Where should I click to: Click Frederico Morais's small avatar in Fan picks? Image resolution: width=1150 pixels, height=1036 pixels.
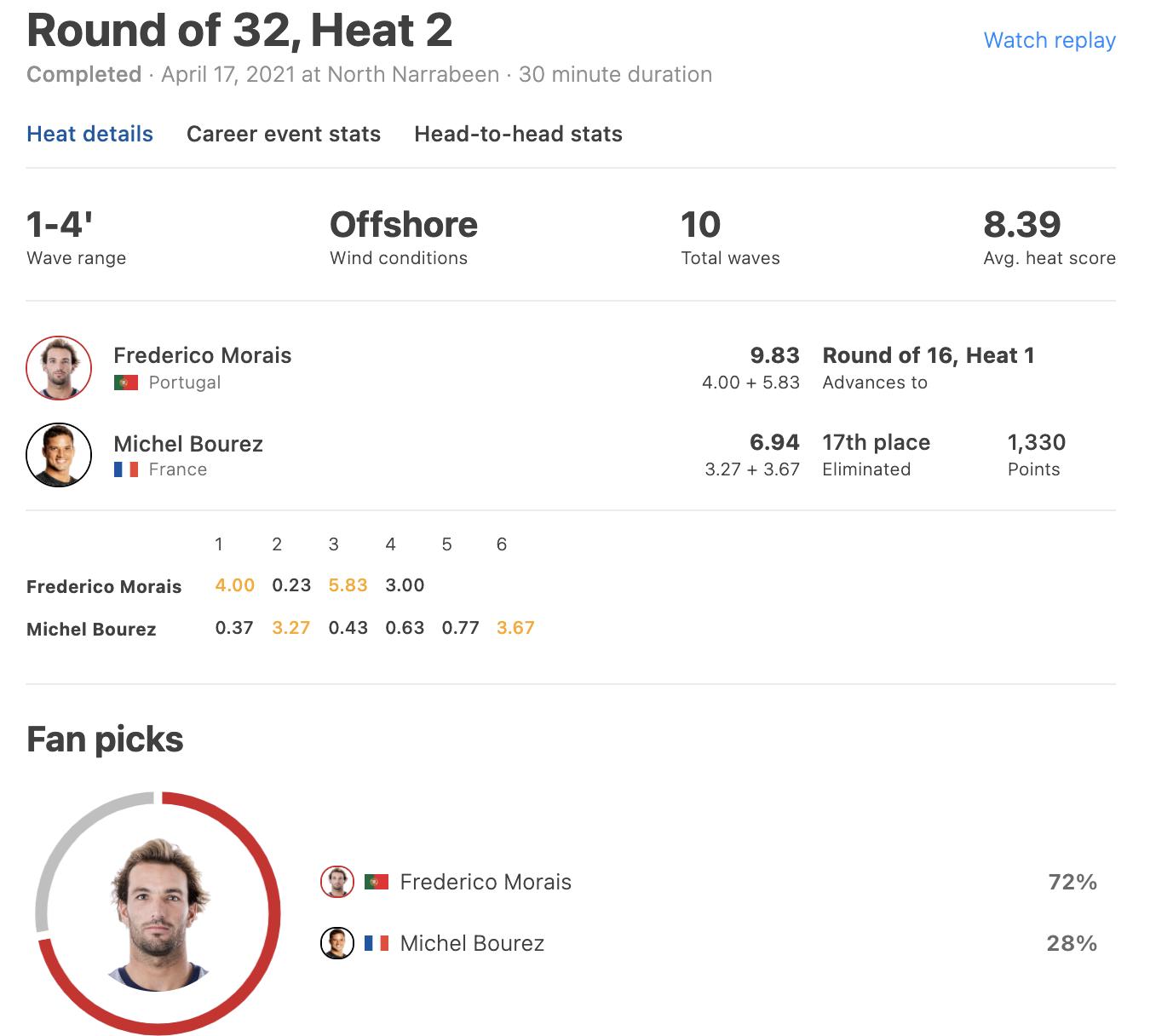pos(337,882)
